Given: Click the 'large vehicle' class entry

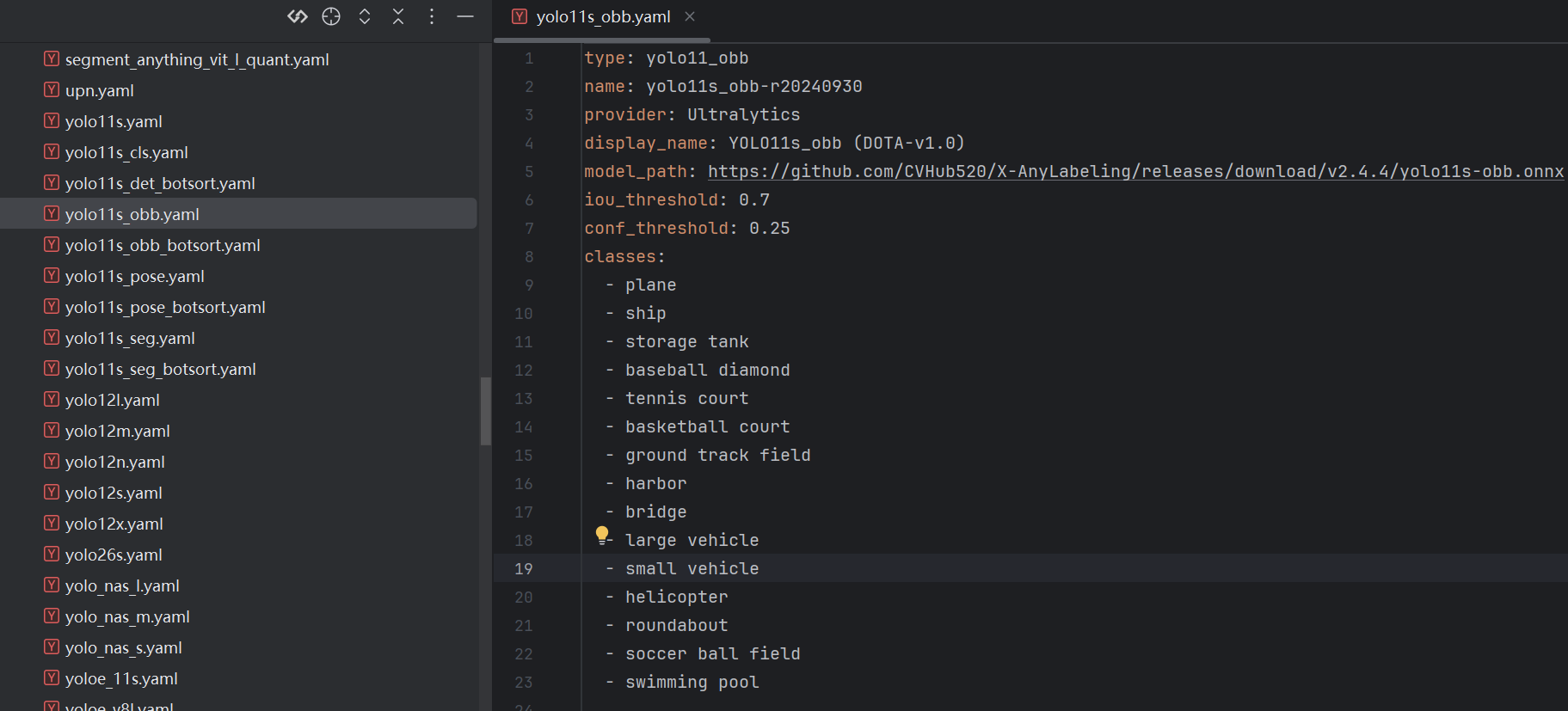Looking at the screenshot, I should (x=692, y=540).
